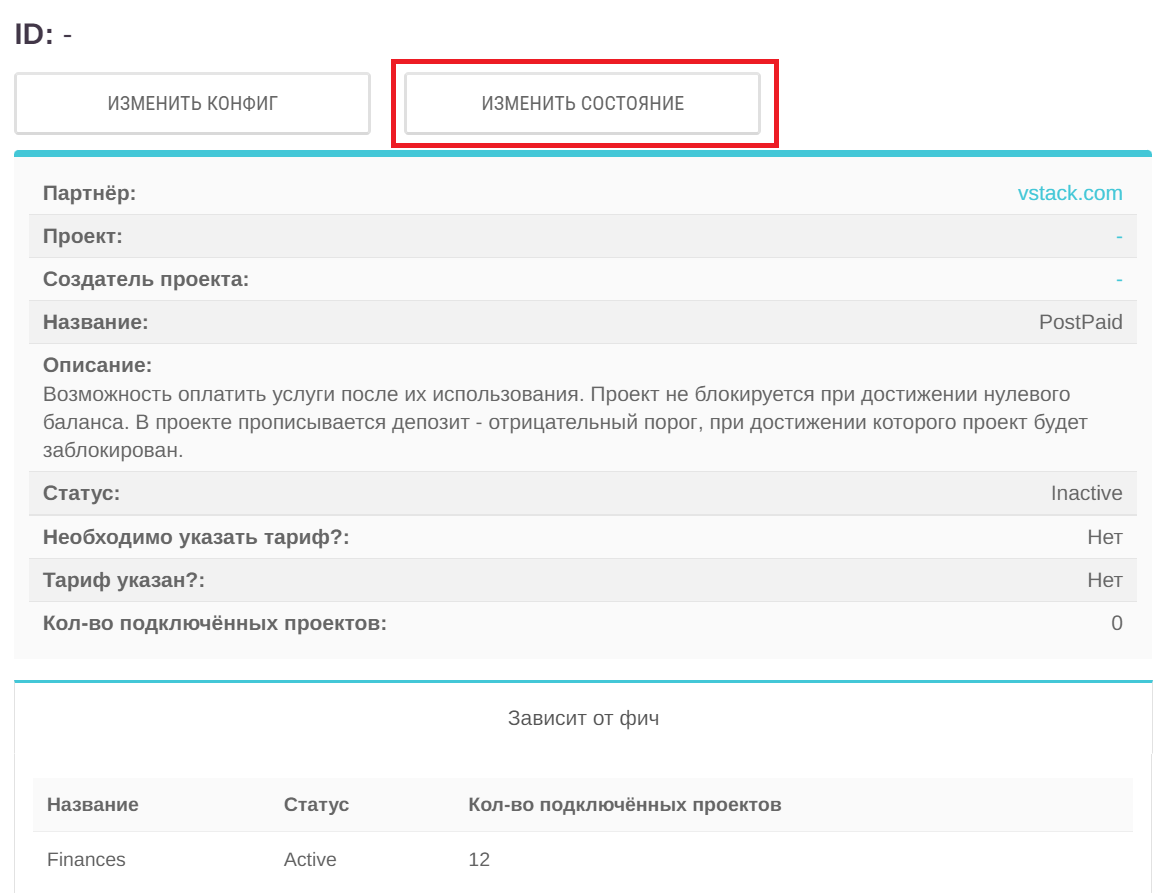Screen dimensions: 1169x893
Task: Click the Active status cell for Finances
Action: [x=310, y=859]
